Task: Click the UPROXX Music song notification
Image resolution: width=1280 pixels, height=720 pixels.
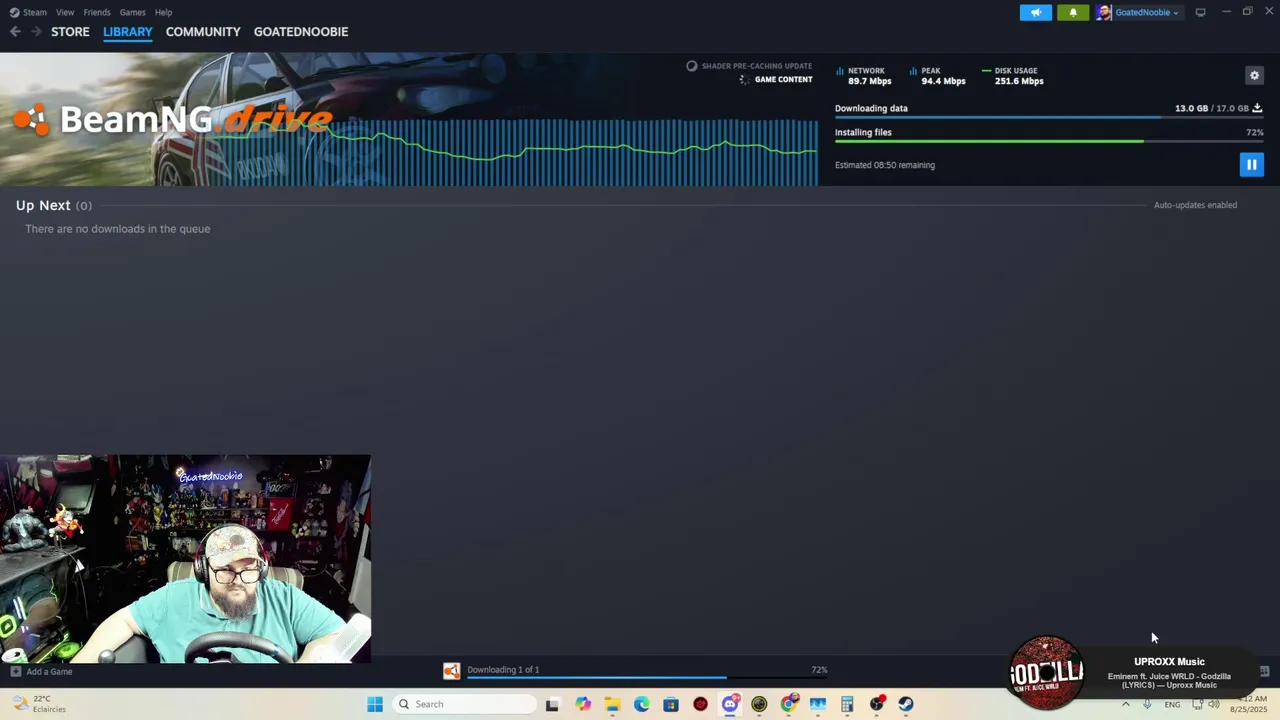Action: 1169,673
